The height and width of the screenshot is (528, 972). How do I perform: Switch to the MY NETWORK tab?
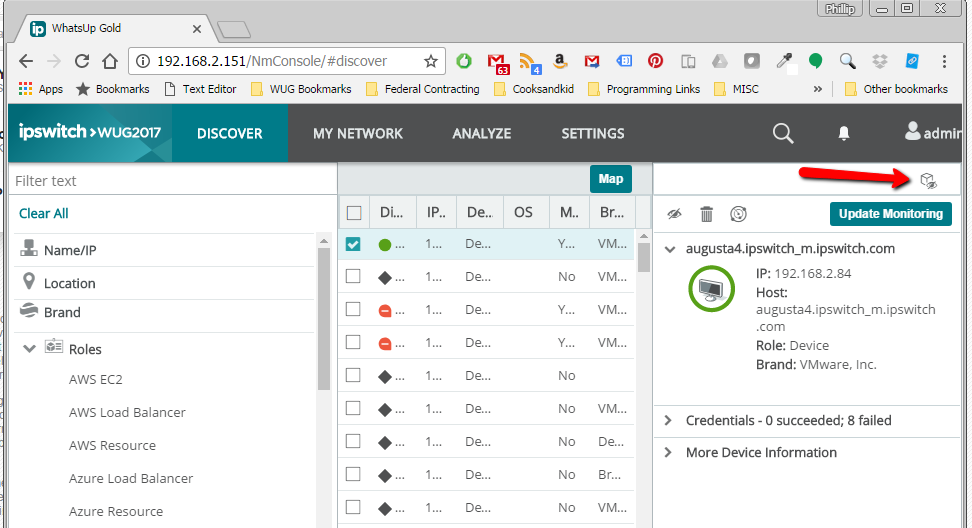click(x=357, y=133)
